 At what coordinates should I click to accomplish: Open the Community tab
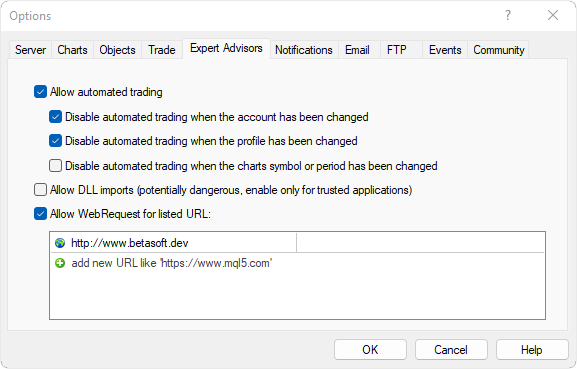point(499,50)
